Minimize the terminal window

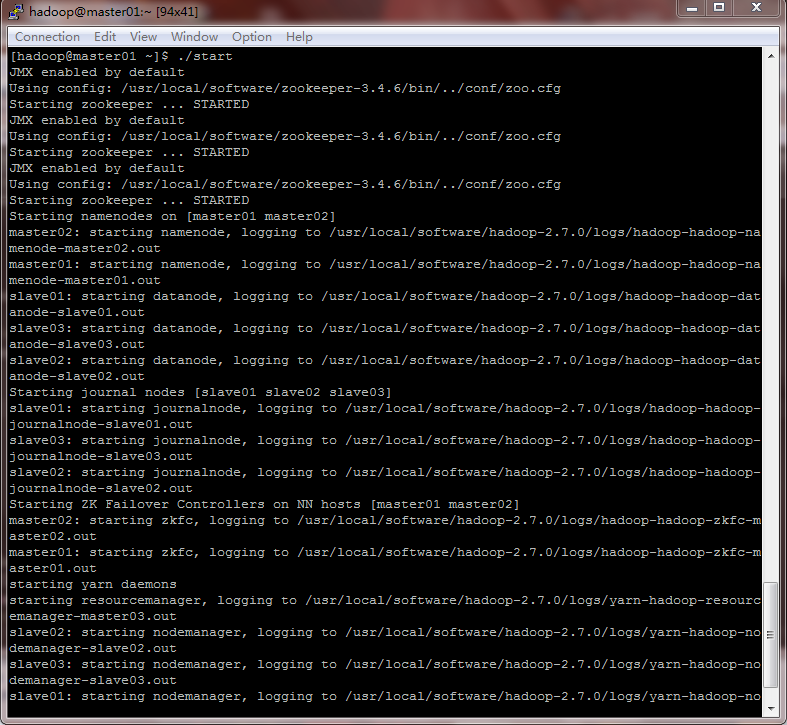point(692,8)
